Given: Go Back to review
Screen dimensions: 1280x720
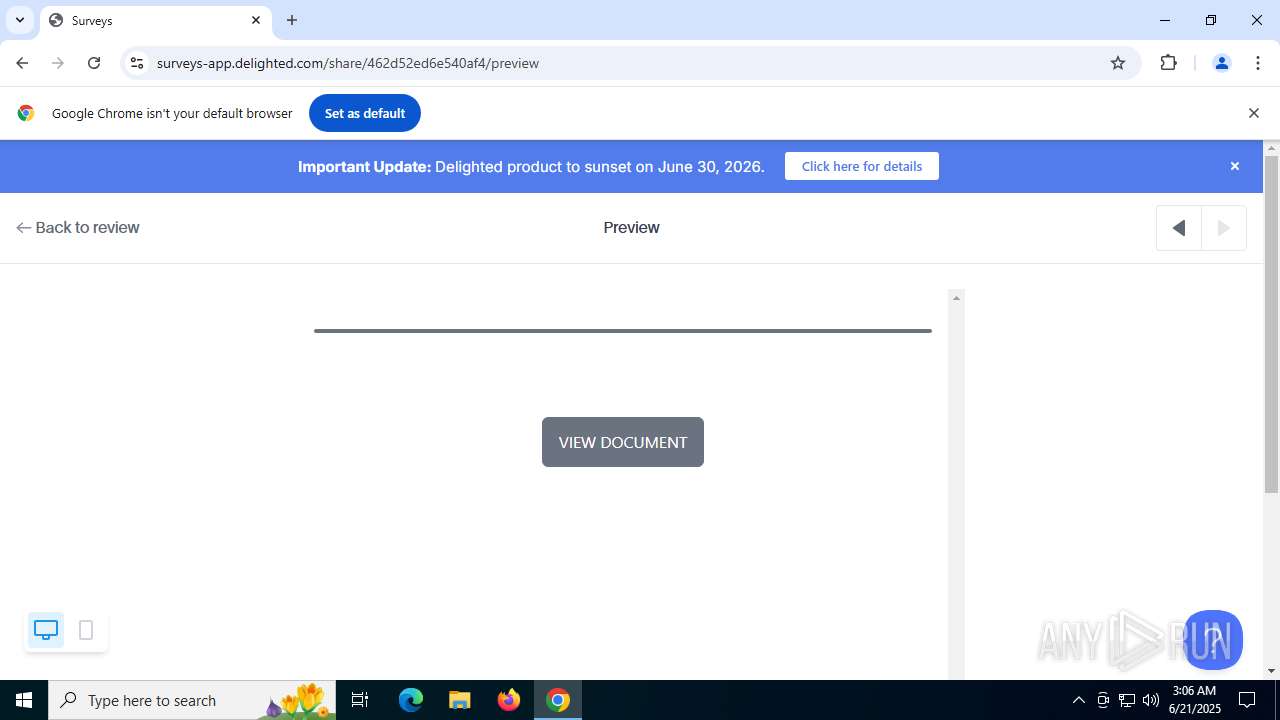Looking at the screenshot, I should coord(78,227).
